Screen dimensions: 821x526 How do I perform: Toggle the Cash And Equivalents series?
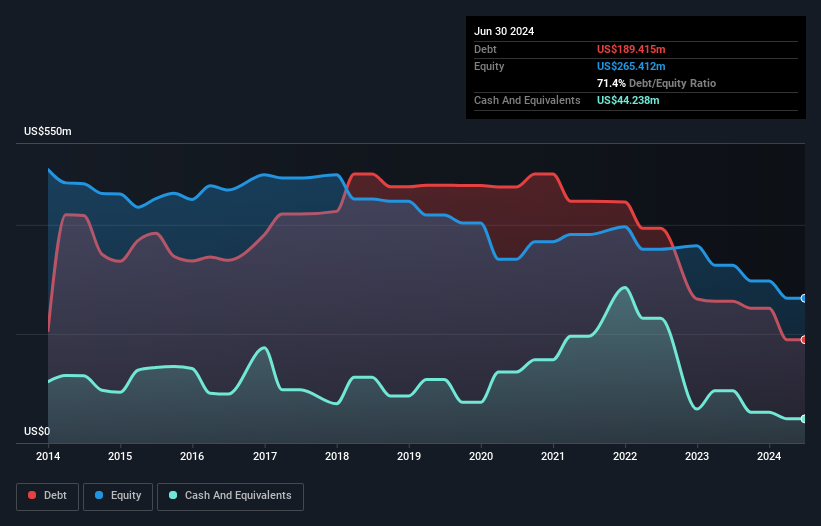(x=230, y=496)
